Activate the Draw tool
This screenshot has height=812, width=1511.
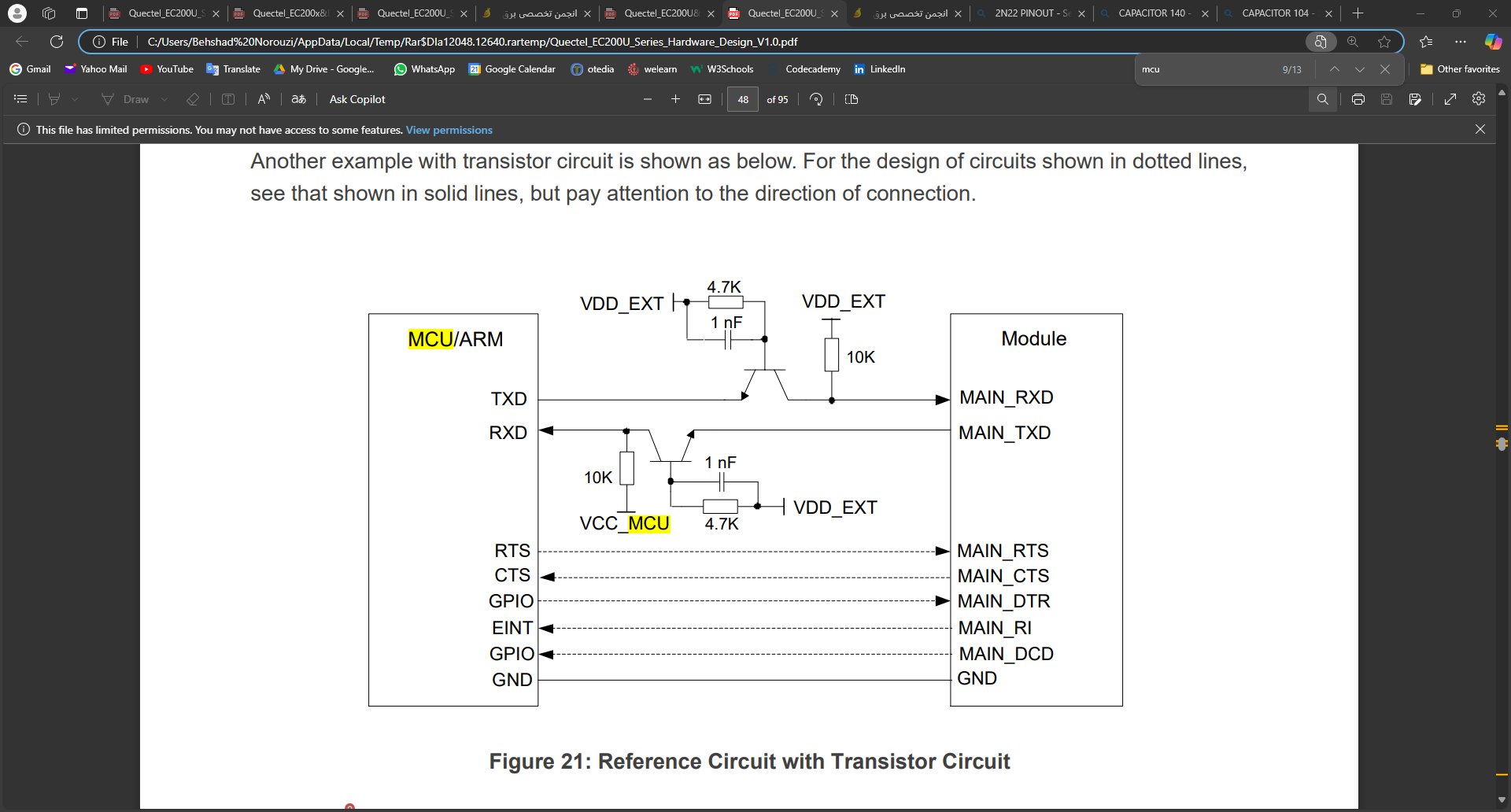click(x=125, y=99)
